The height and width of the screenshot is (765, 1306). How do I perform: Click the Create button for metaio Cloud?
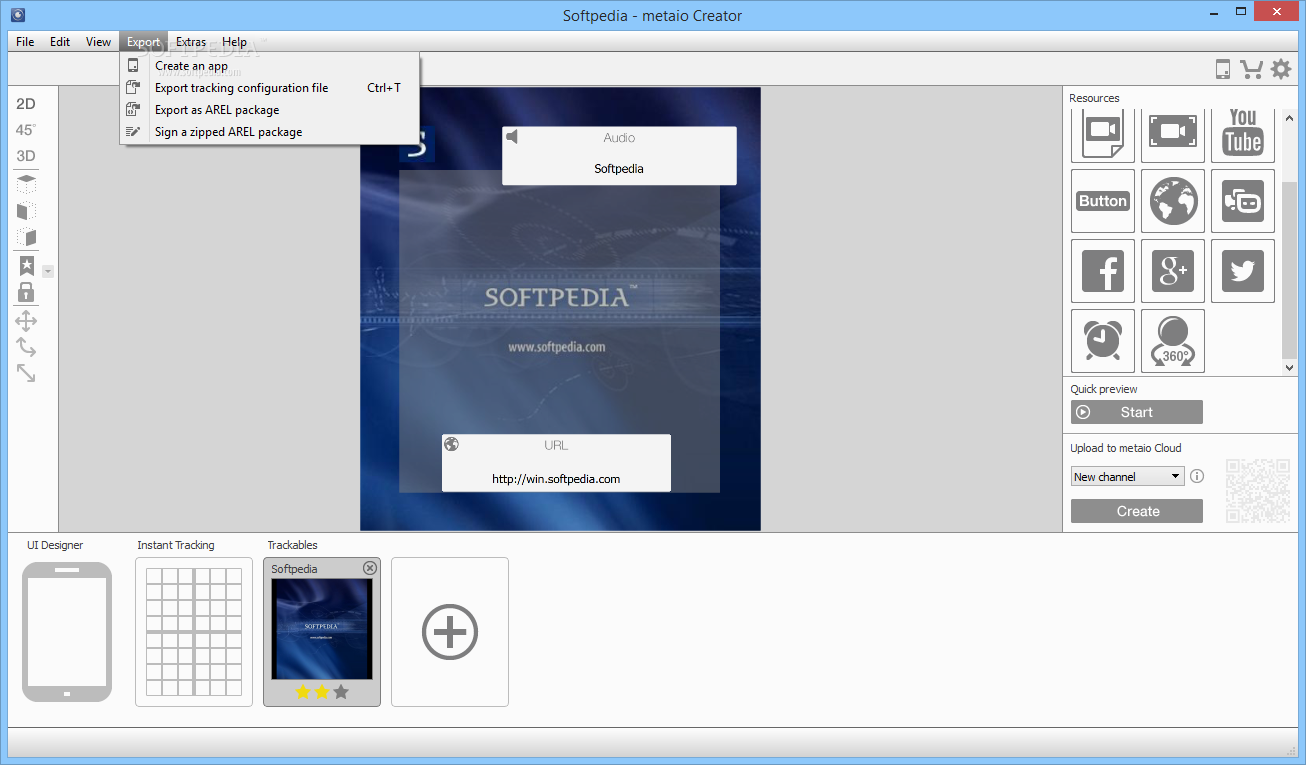click(x=1137, y=511)
